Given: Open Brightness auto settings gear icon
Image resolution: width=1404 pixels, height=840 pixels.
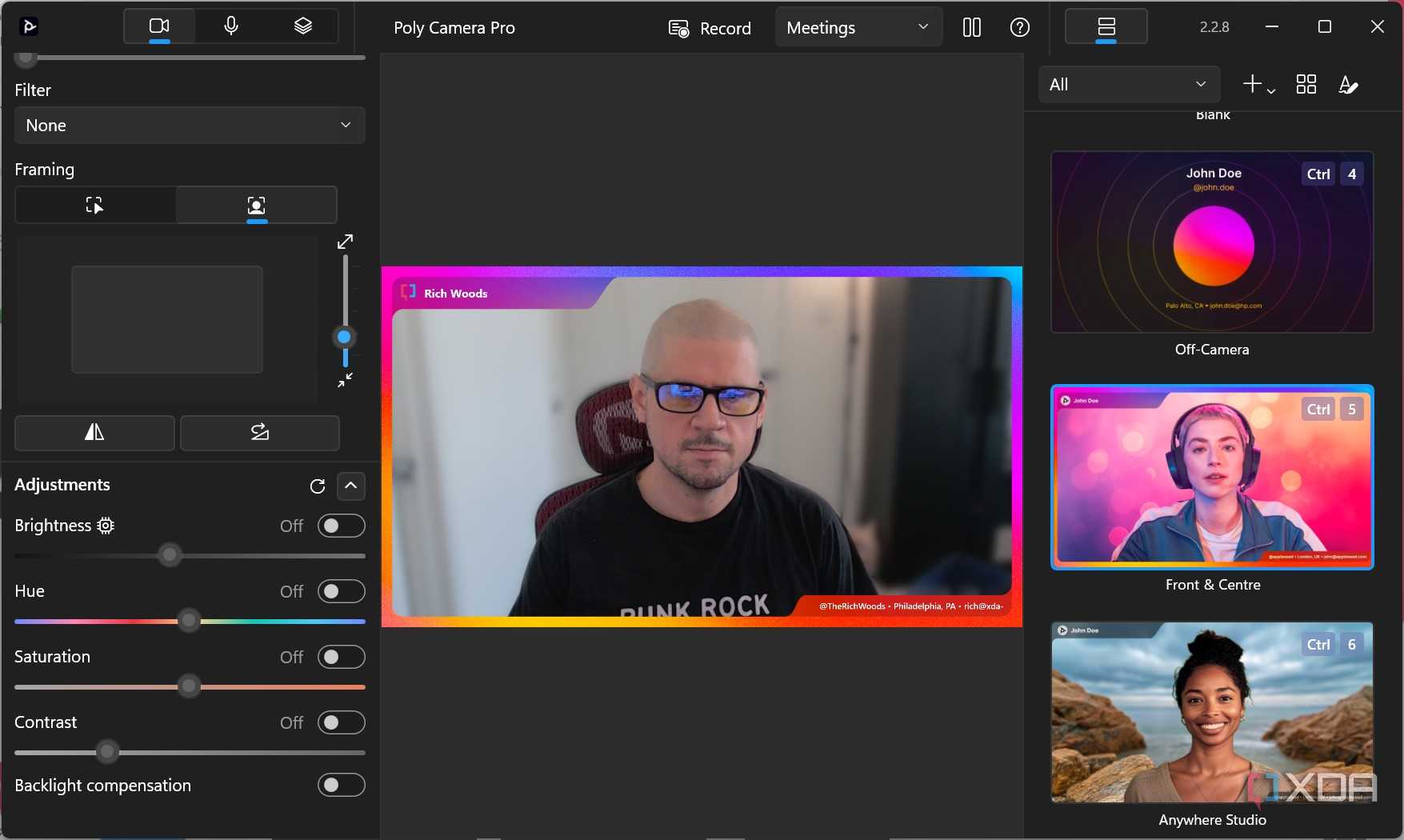Looking at the screenshot, I should pos(106,526).
